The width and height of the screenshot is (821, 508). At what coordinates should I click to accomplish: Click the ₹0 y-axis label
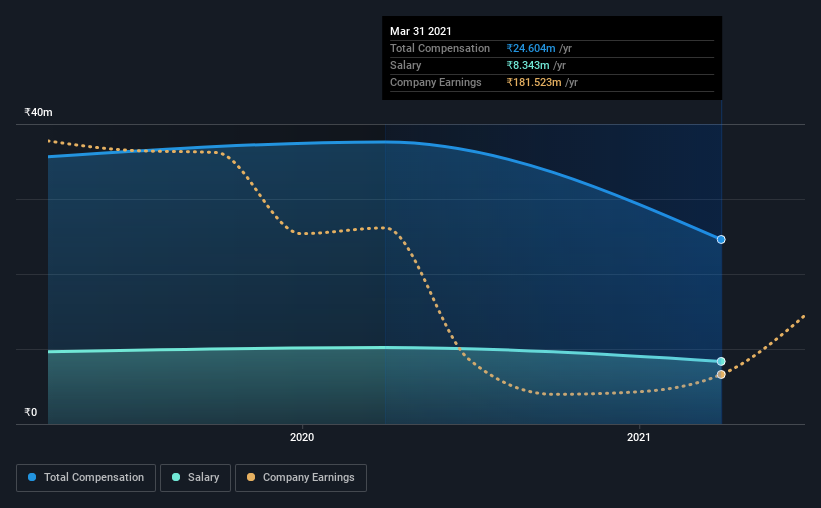(x=31, y=412)
